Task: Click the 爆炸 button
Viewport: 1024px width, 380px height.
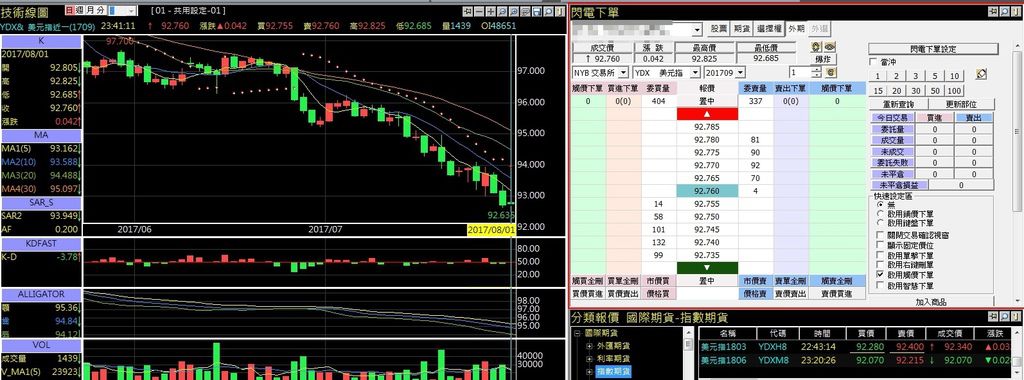Action: (x=823, y=59)
